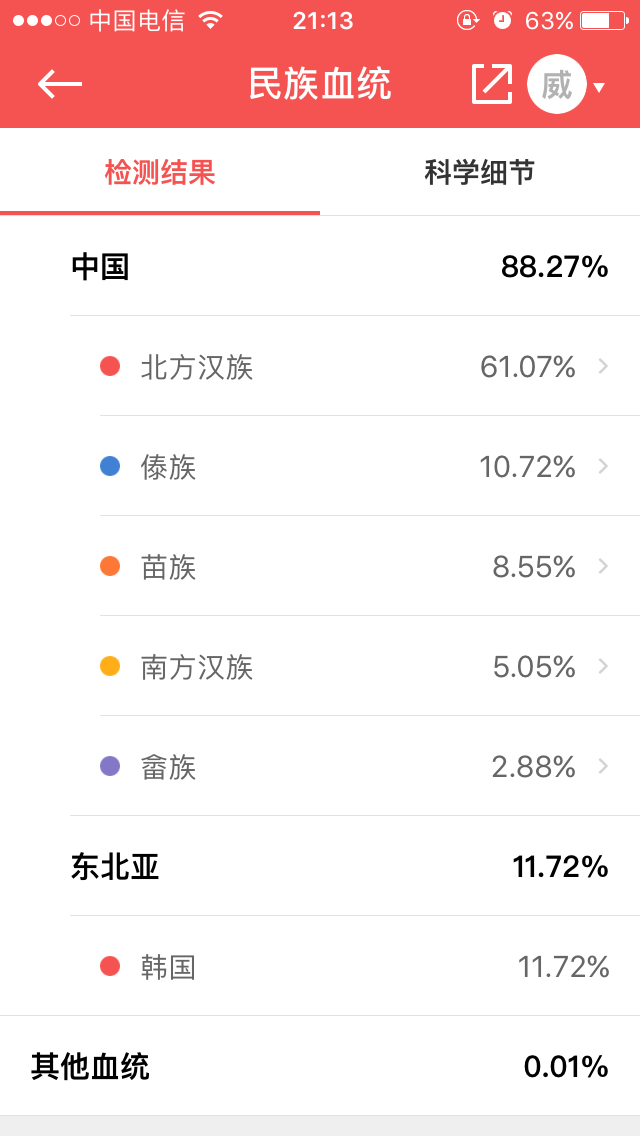Open the 傣族 row chevron
The image size is (640, 1136).
point(603,466)
